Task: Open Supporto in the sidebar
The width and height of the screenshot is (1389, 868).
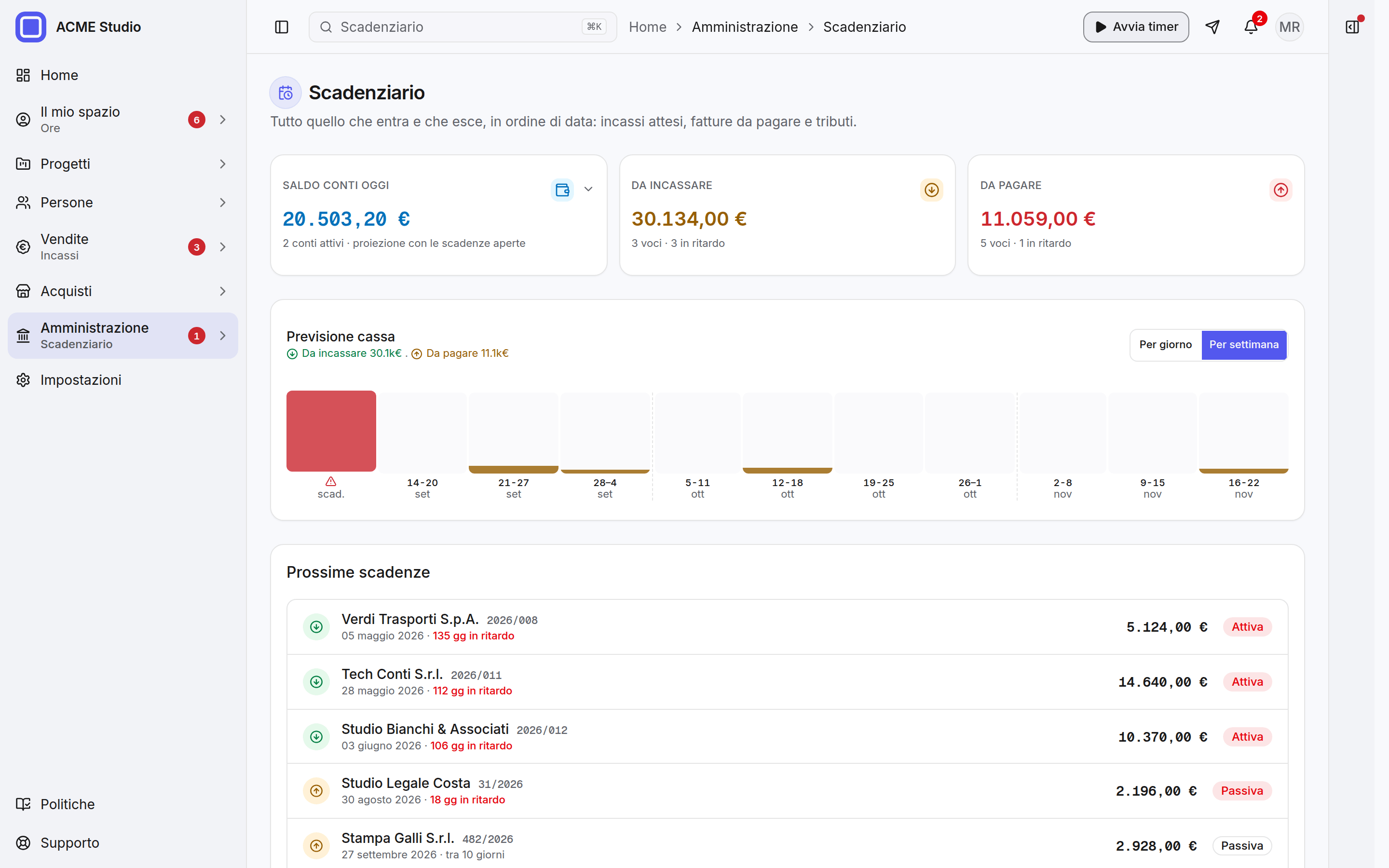Action: [123, 843]
